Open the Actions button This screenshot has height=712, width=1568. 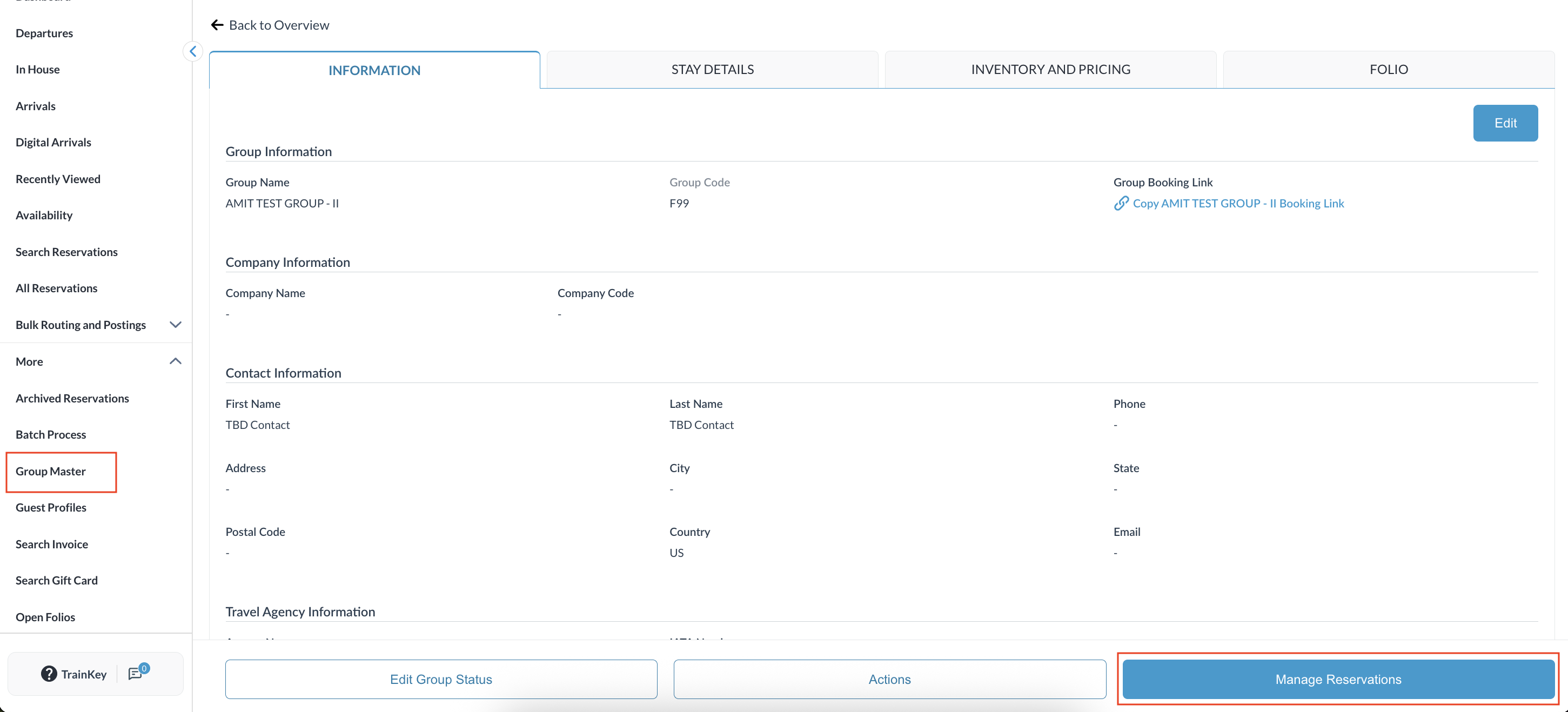[x=889, y=679]
